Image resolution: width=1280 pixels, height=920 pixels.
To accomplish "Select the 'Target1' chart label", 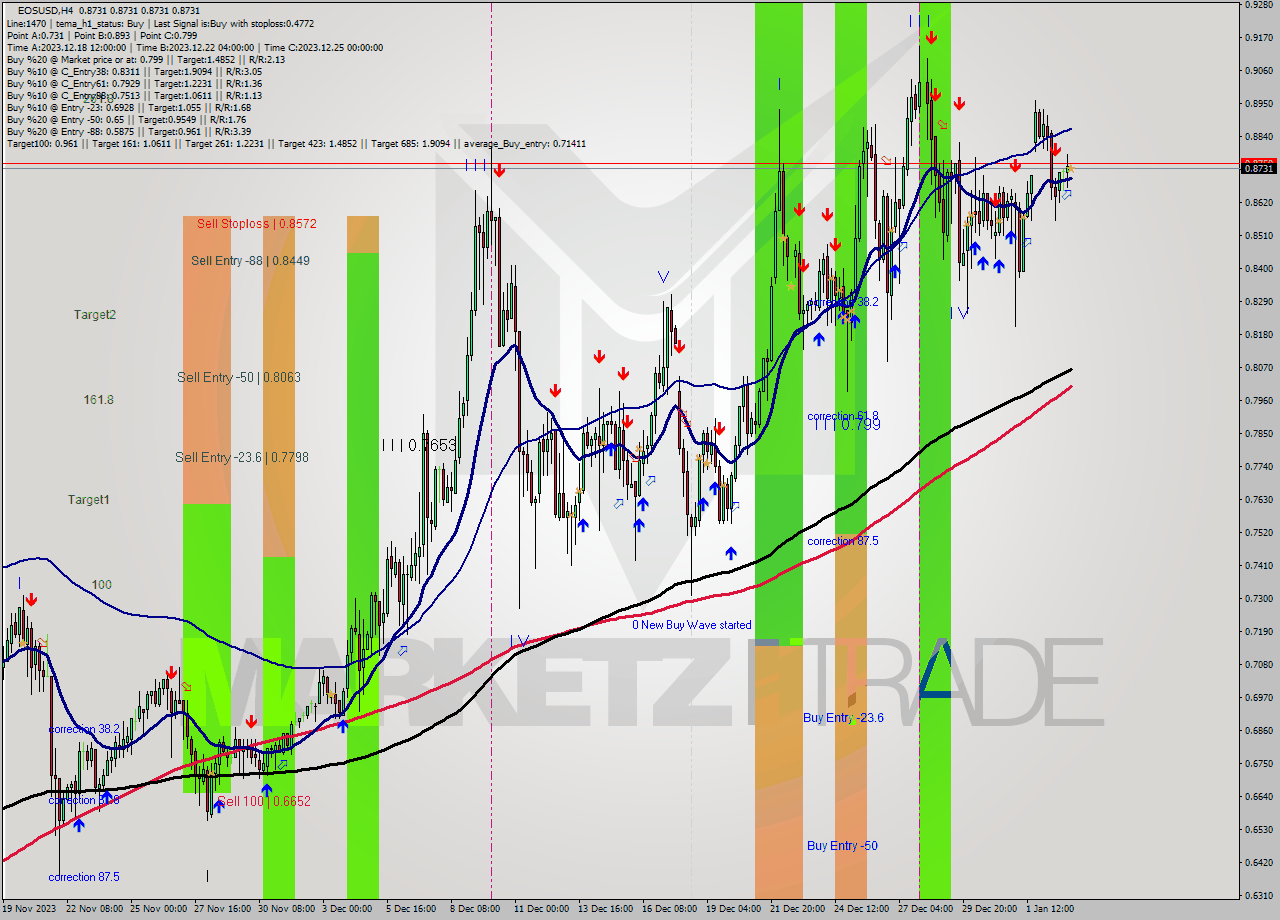I will (88, 499).
